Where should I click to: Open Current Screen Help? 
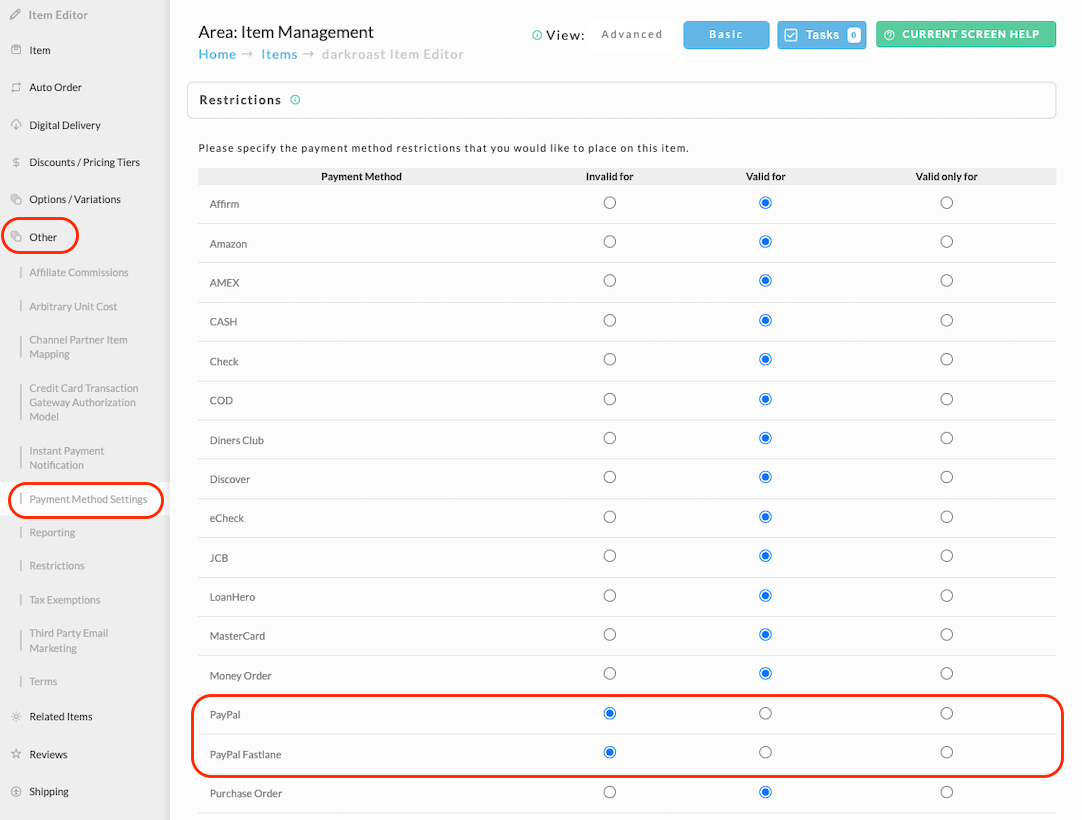965,35
